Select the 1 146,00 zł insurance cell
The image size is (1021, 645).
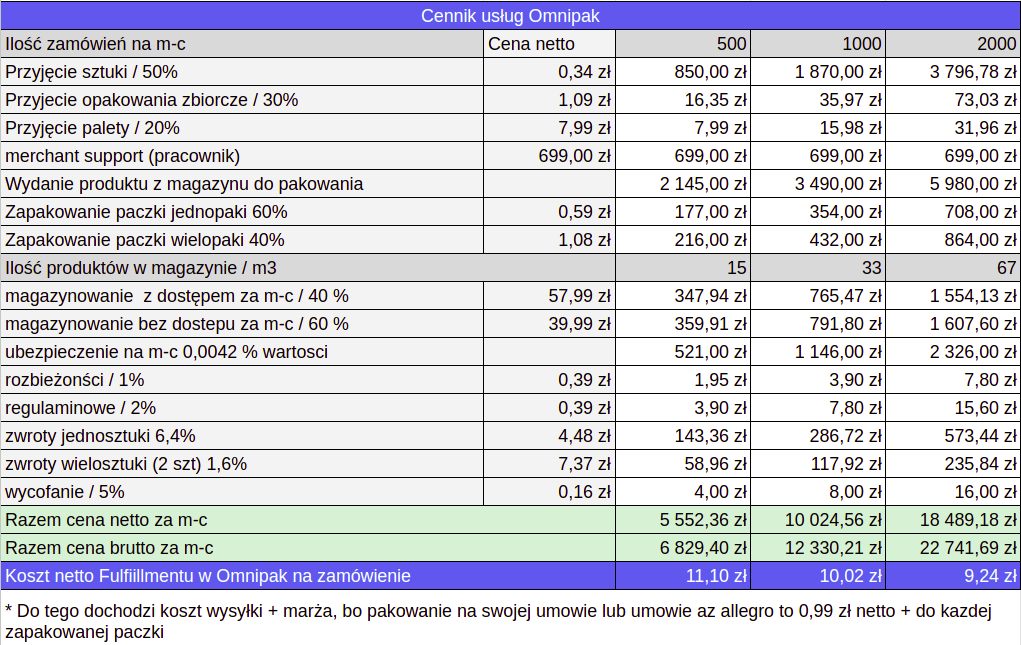pyautogui.click(x=818, y=351)
